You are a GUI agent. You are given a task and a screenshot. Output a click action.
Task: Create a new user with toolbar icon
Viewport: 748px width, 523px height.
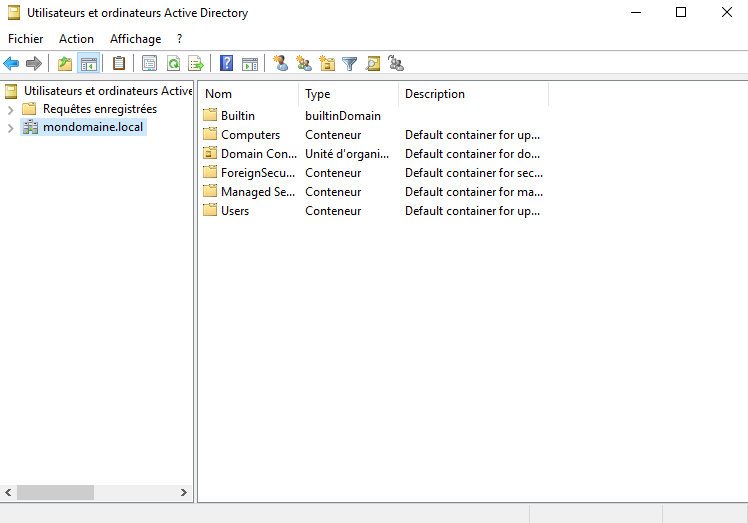coord(280,63)
